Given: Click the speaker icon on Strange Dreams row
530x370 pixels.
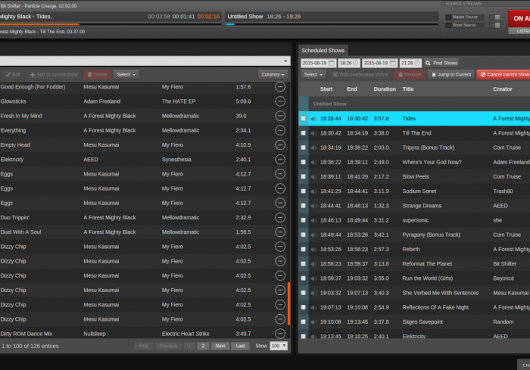Looking at the screenshot, I should click(313, 206).
